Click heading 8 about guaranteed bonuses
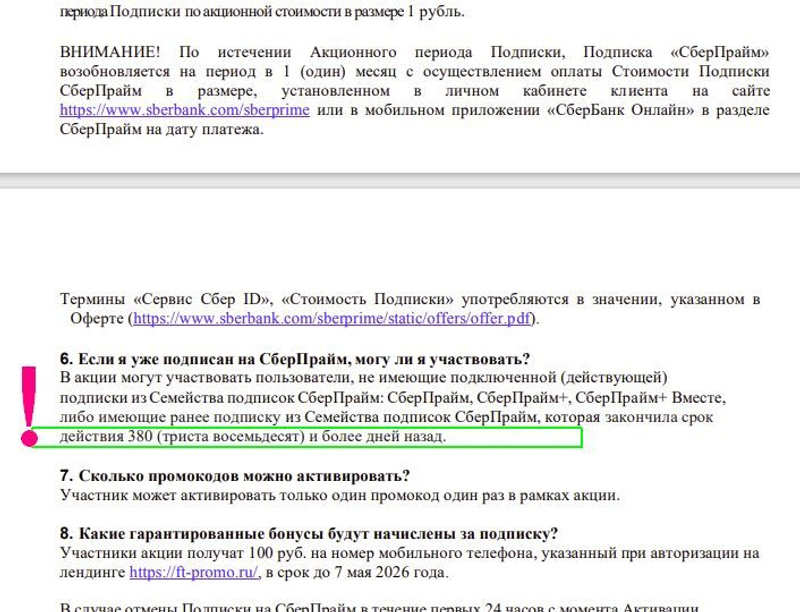Screen dimensions: 800x612 (x=309, y=533)
